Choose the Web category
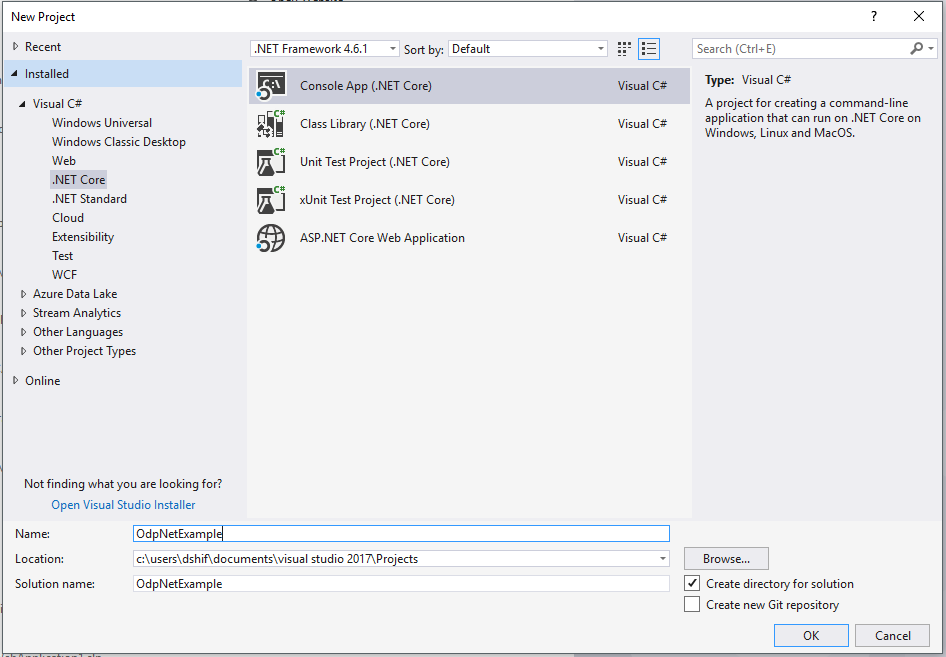The image size is (946, 657). tap(64, 160)
